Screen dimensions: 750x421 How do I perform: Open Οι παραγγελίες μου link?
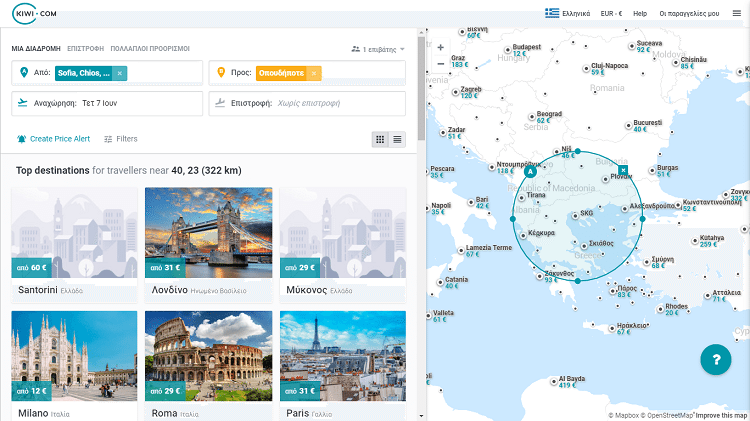pos(689,13)
